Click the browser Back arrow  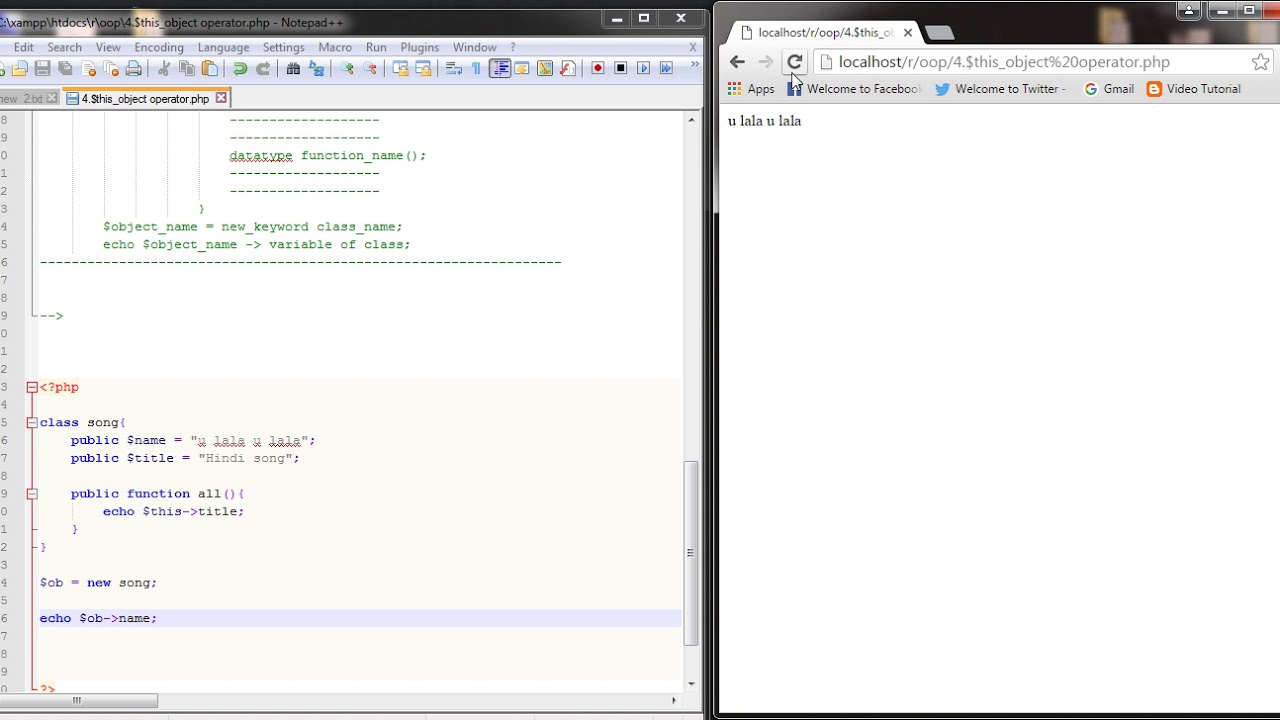point(737,62)
